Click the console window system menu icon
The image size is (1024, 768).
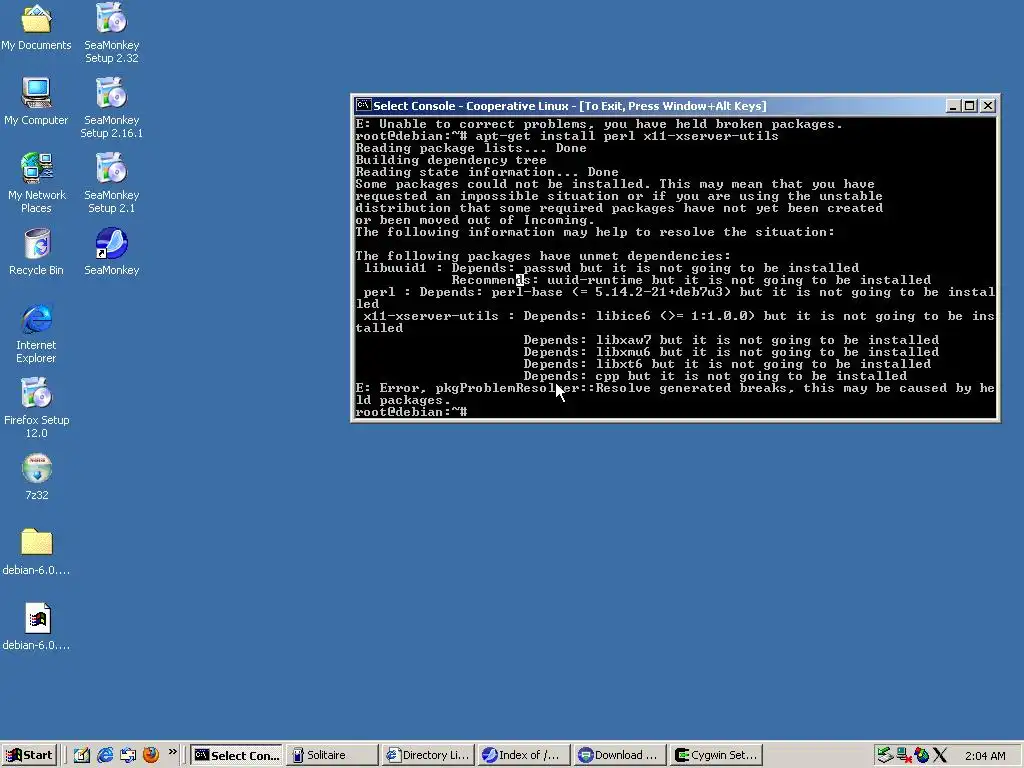click(363, 106)
